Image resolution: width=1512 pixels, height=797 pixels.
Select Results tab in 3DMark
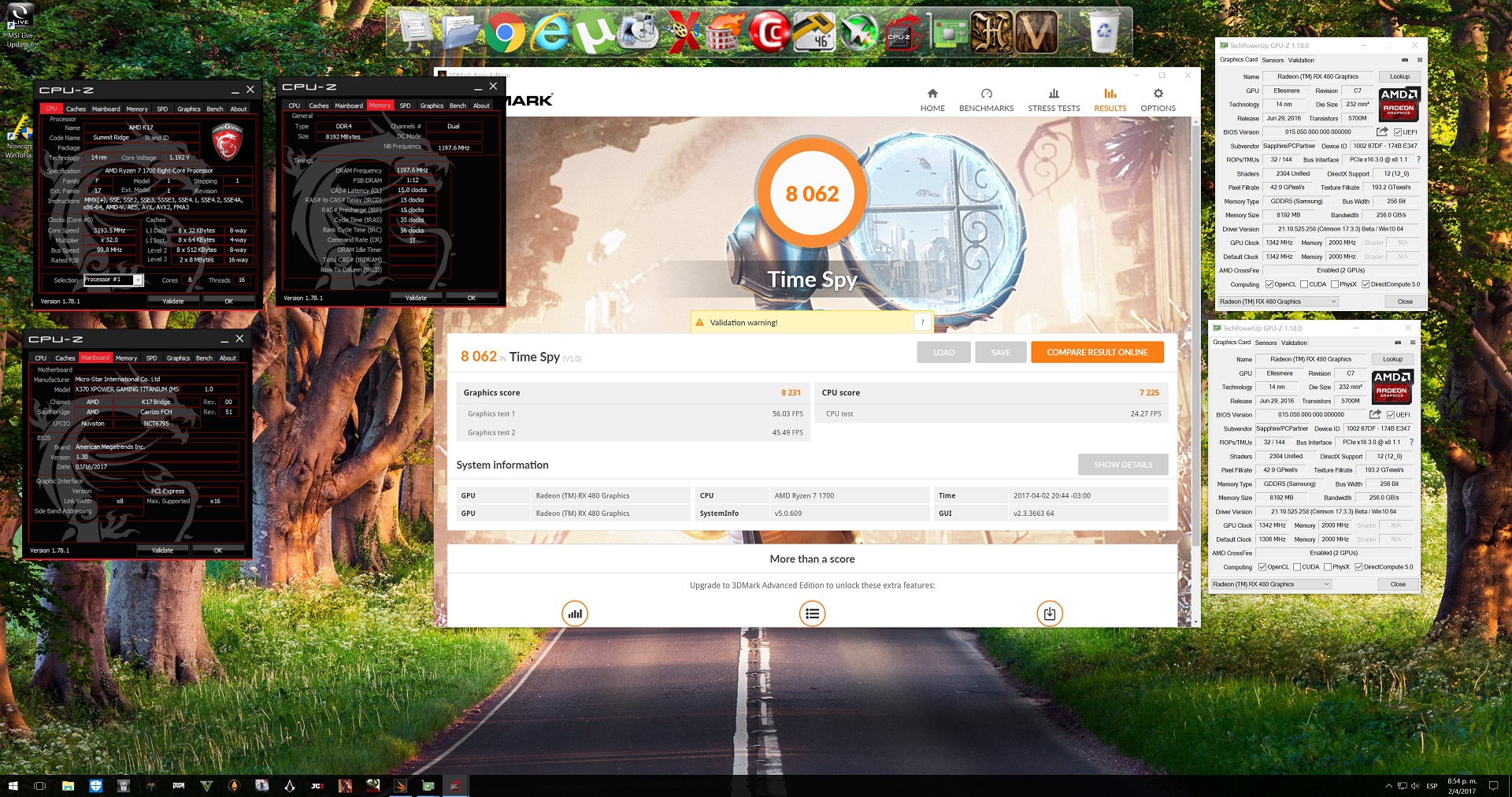pos(1110,100)
